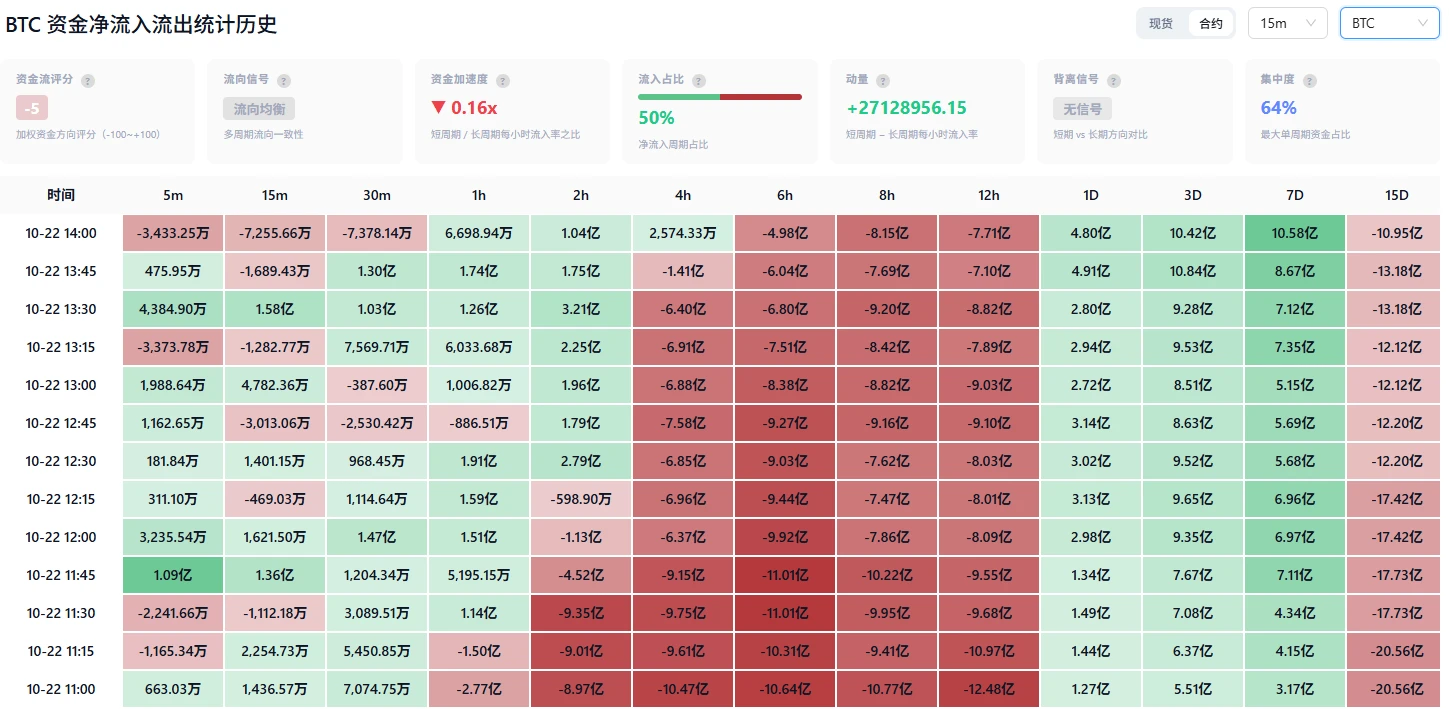Click the 10-22 11:00 time row label
Viewport: 1449px width, 709px height.
click(61, 689)
